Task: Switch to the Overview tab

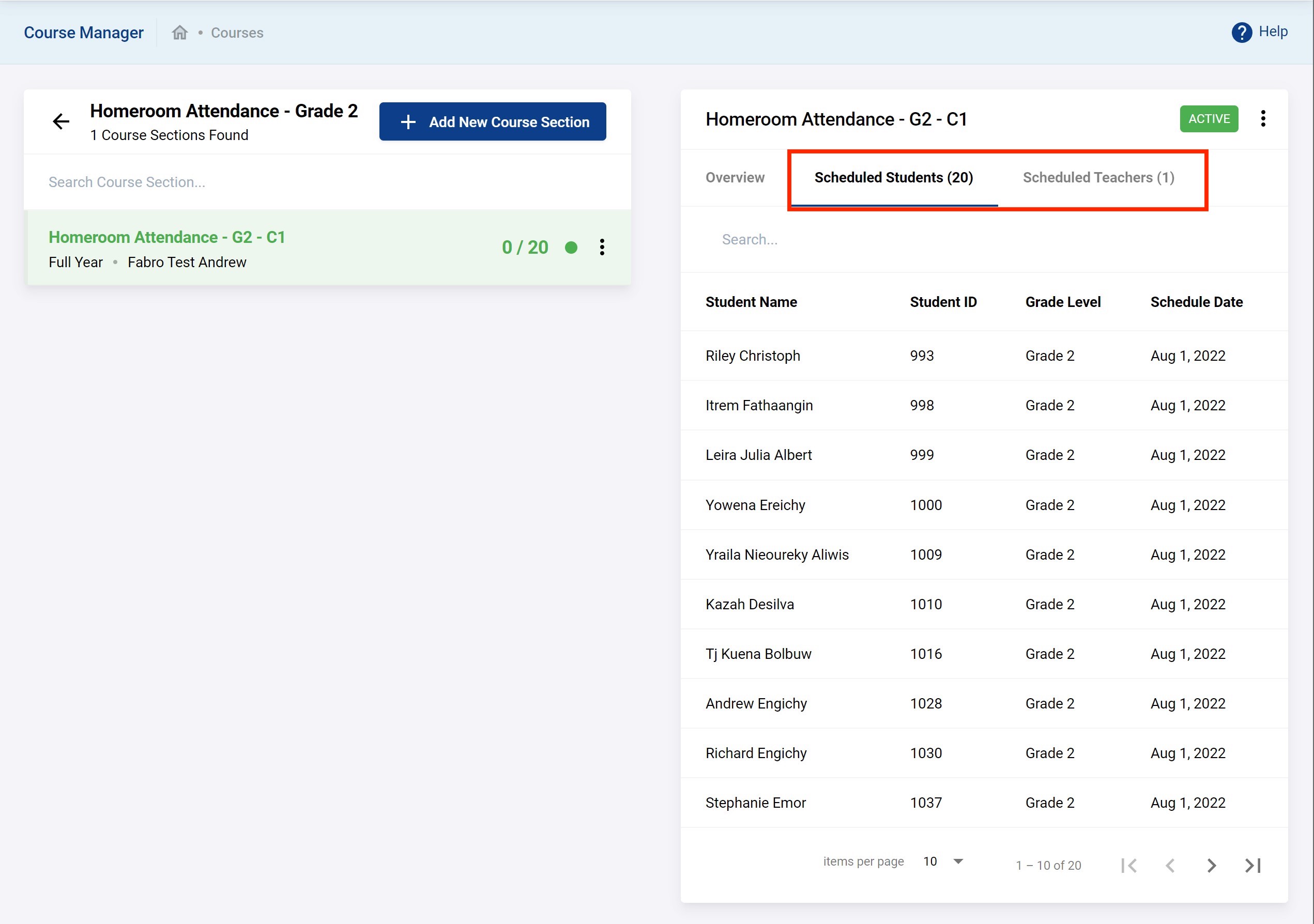Action: point(735,177)
